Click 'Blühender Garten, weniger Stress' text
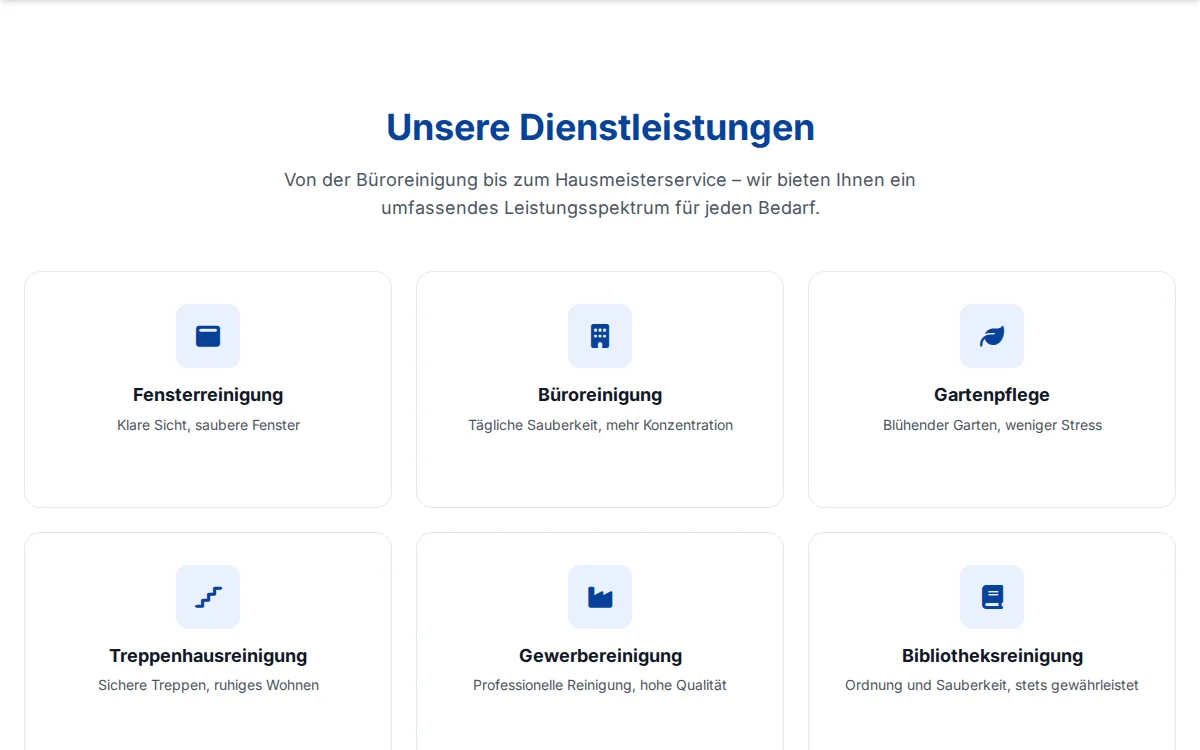Image resolution: width=1200 pixels, height=750 pixels. pos(992,425)
